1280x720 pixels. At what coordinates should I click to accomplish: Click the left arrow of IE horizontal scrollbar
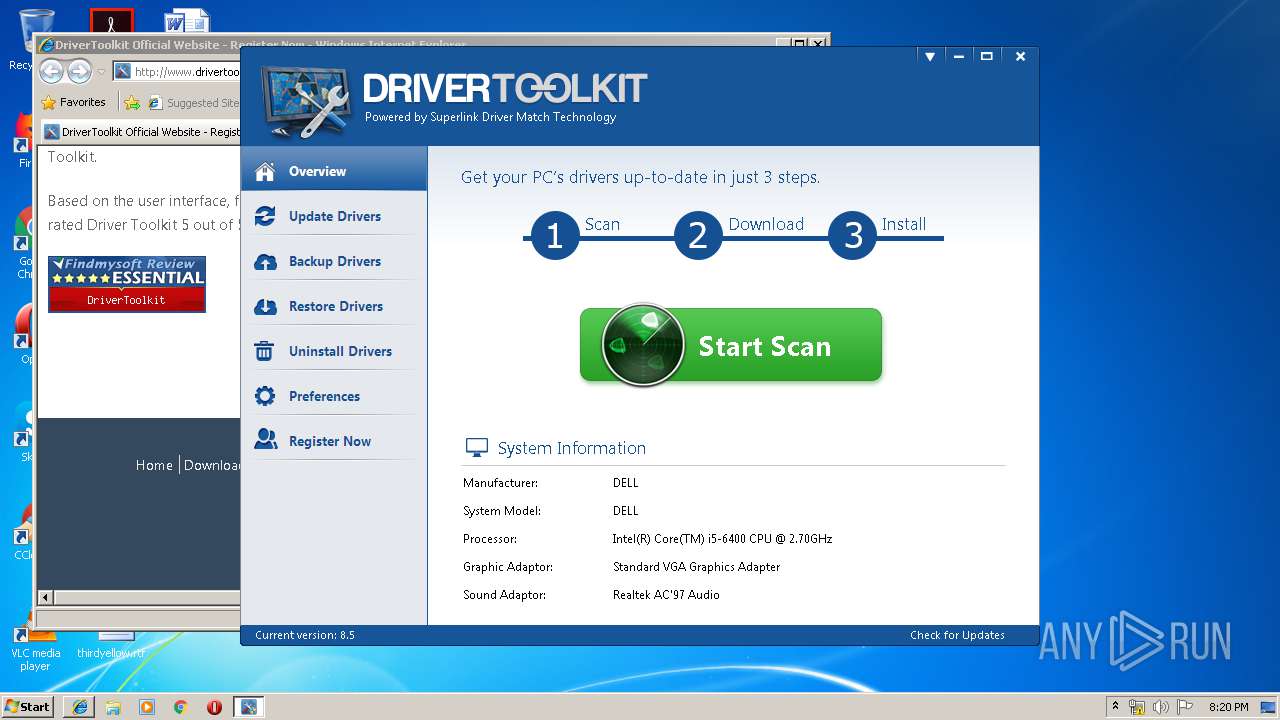click(45, 597)
